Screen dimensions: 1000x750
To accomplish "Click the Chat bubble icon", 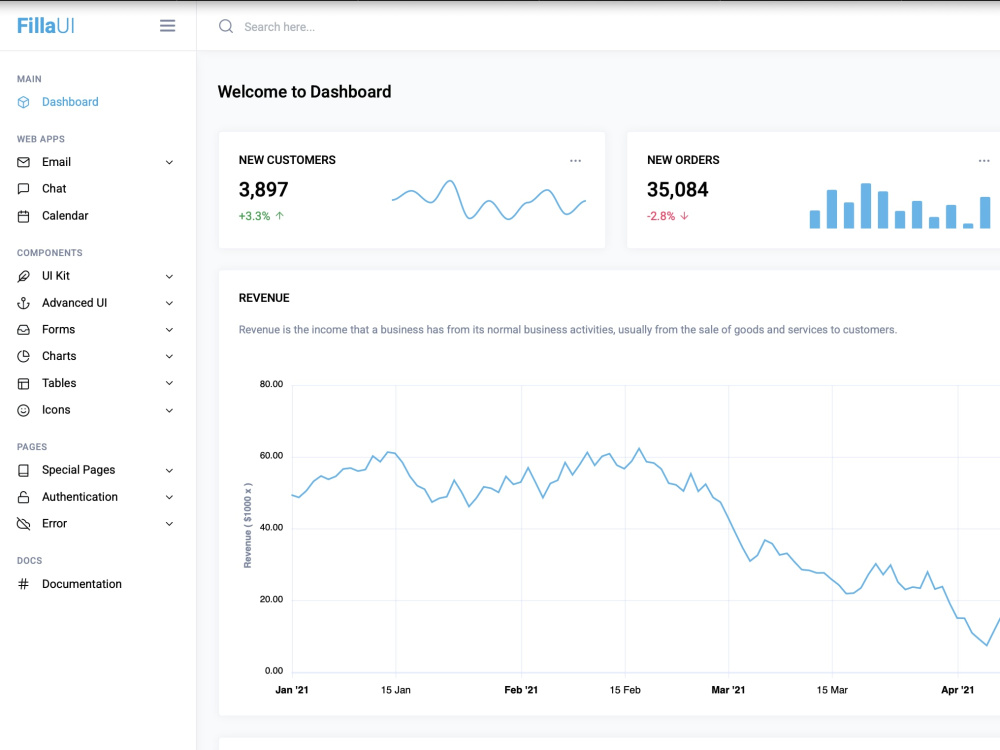I will [24, 189].
